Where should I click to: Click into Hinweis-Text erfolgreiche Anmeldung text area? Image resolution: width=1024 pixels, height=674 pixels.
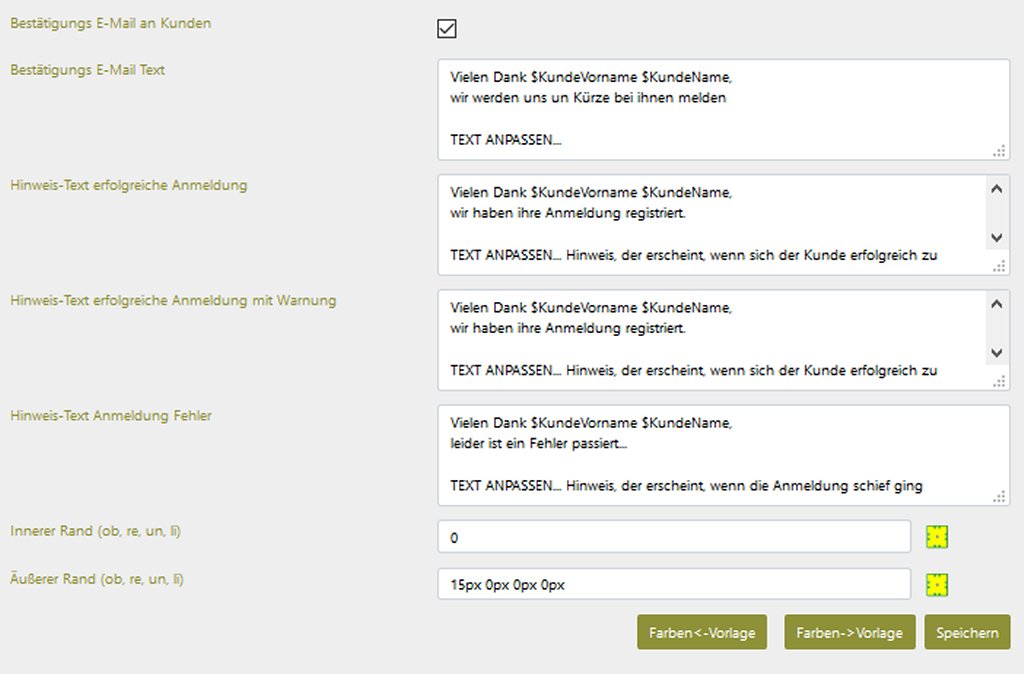tap(710, 225)
